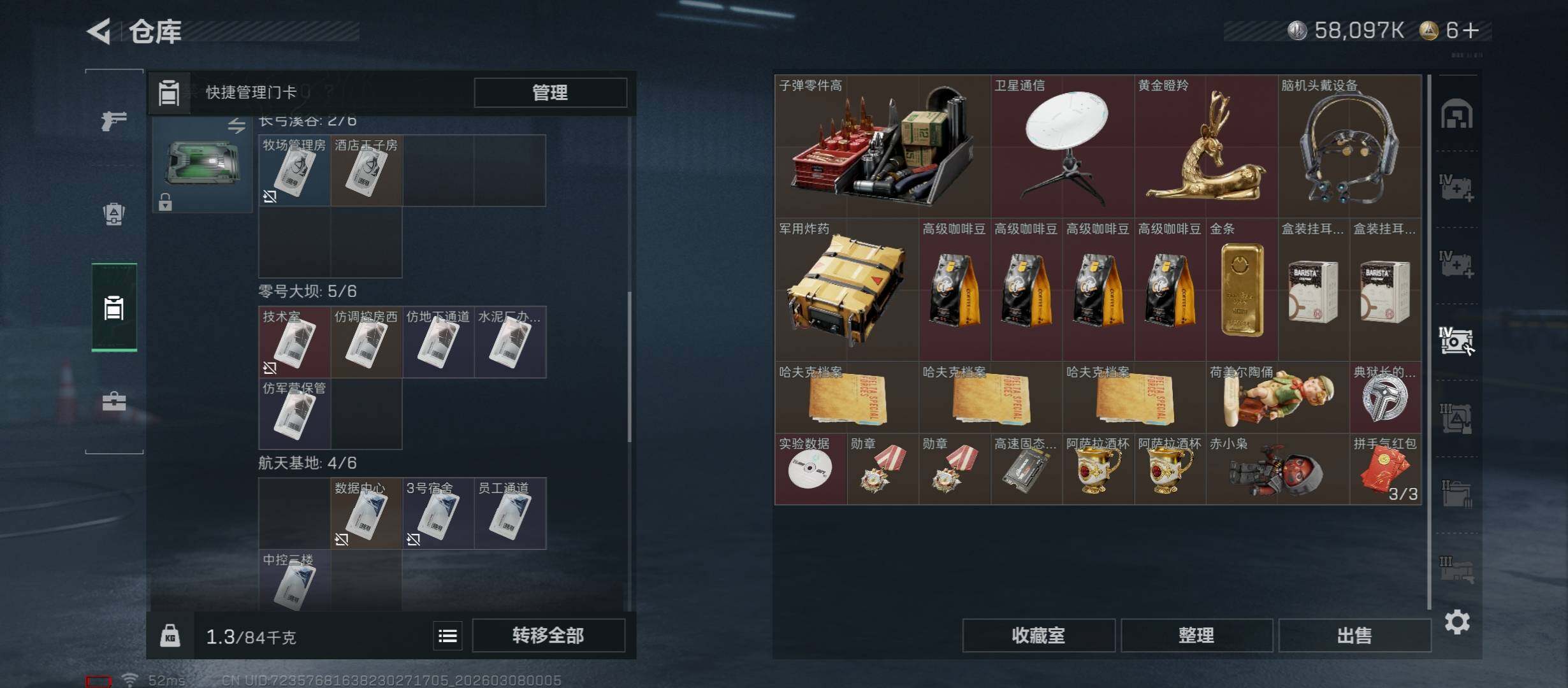Toggle the swap arrows above keycard case
Screen dimensions: 1568x688
[x=236, y=125]
